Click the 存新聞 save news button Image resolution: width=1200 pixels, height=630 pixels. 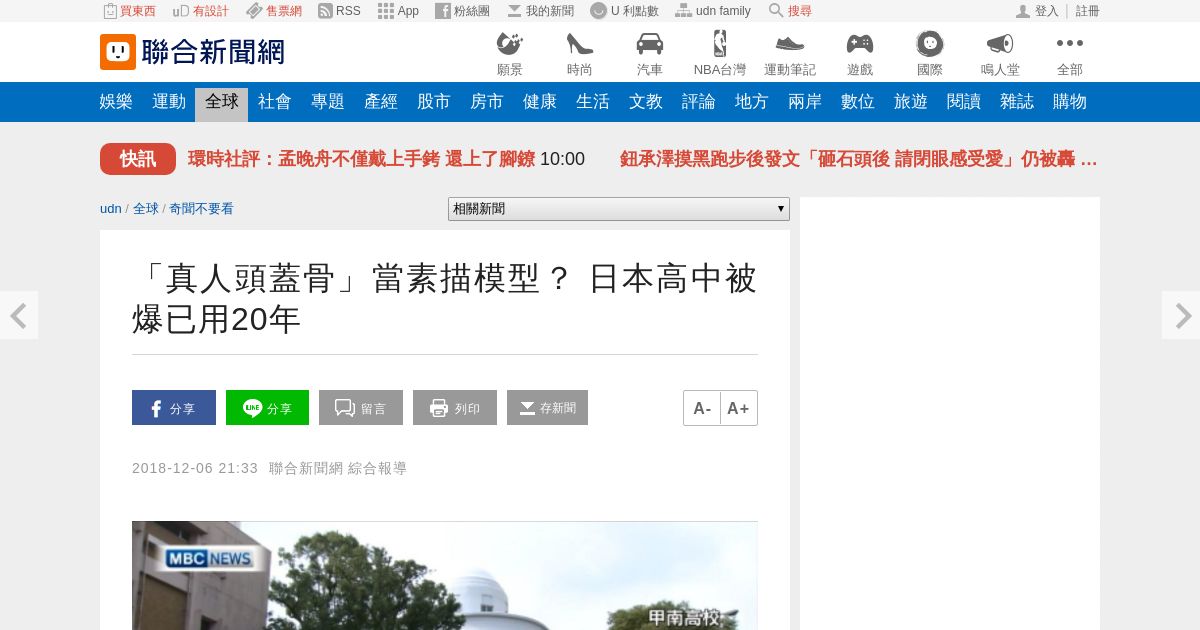click(547, 408)
